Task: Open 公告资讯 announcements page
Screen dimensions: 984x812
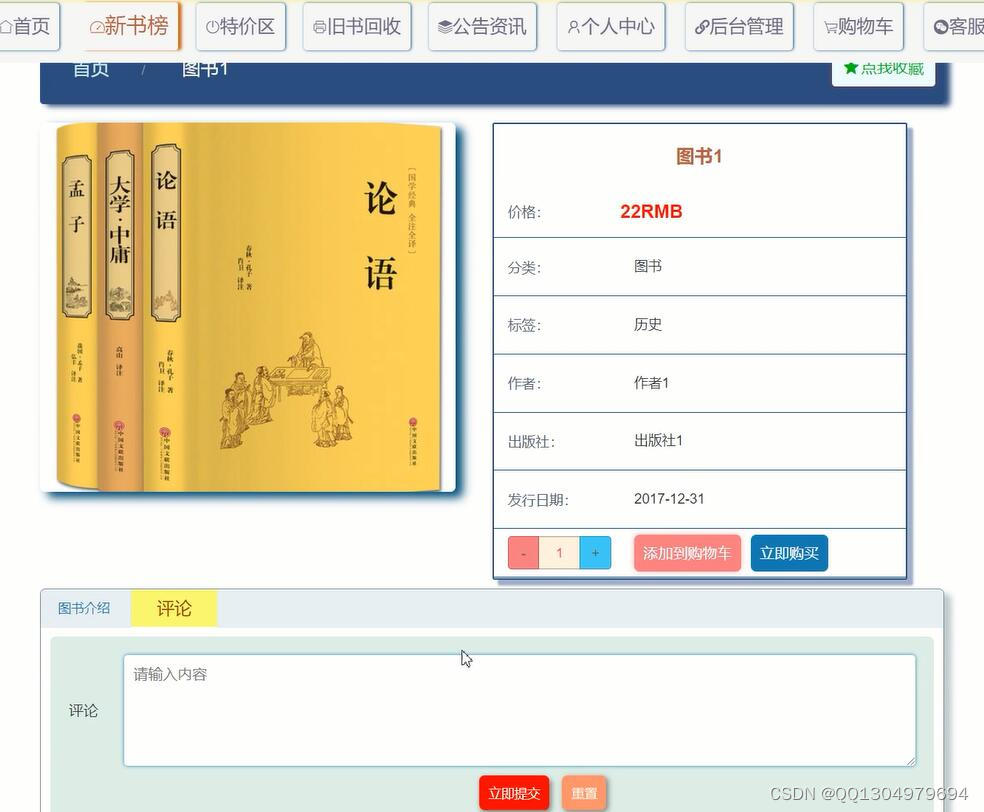Action: click(482, 26)
